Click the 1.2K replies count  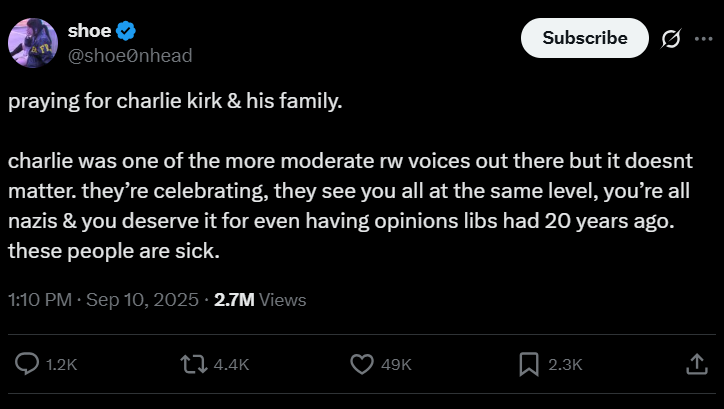[62, 366]
